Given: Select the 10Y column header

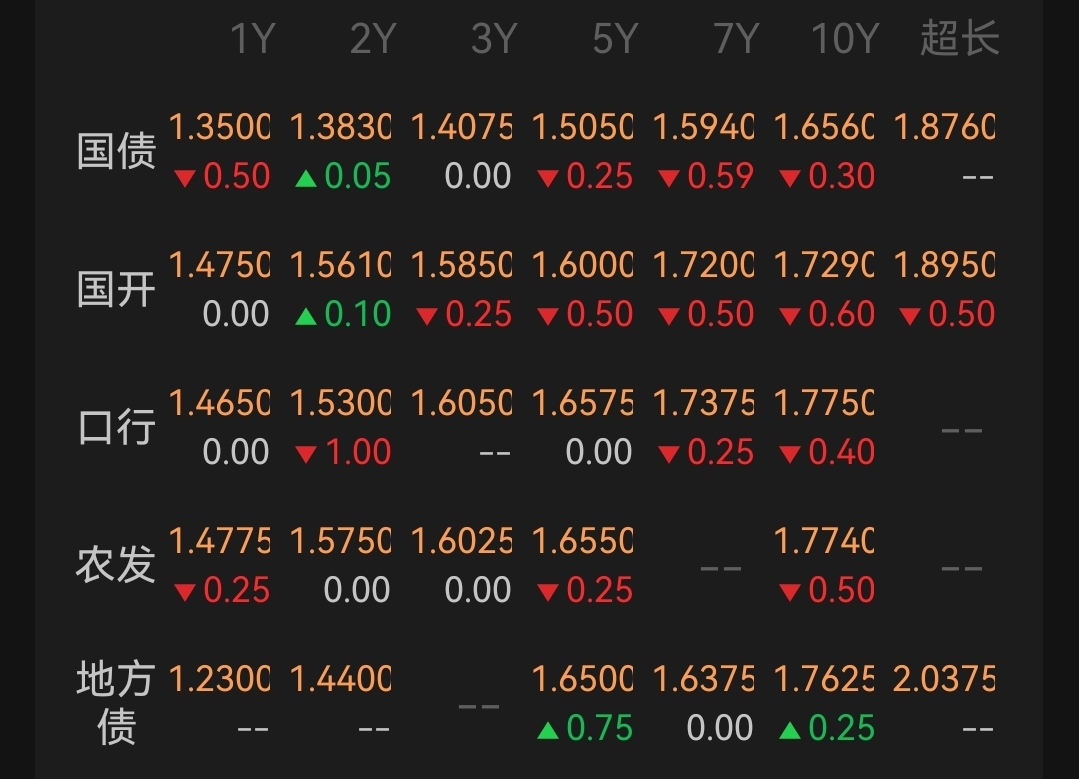Looking at the screenshot, I should pos(845,39).
